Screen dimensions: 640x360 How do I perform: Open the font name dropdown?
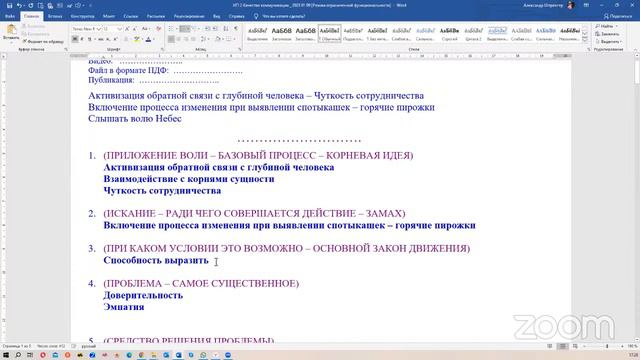(x=98, y=29)
